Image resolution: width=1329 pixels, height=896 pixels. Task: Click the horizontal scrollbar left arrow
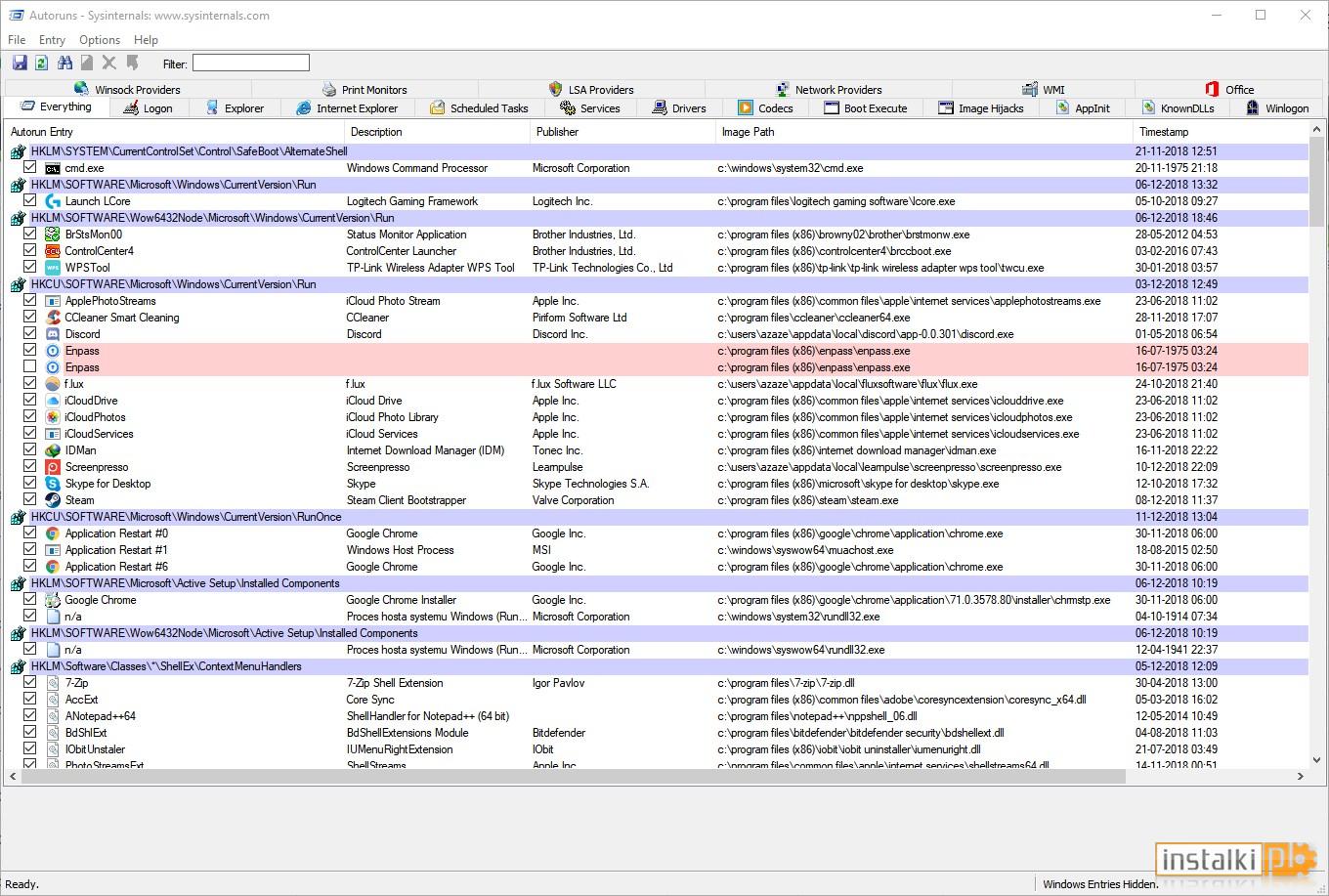pos(13,776)
